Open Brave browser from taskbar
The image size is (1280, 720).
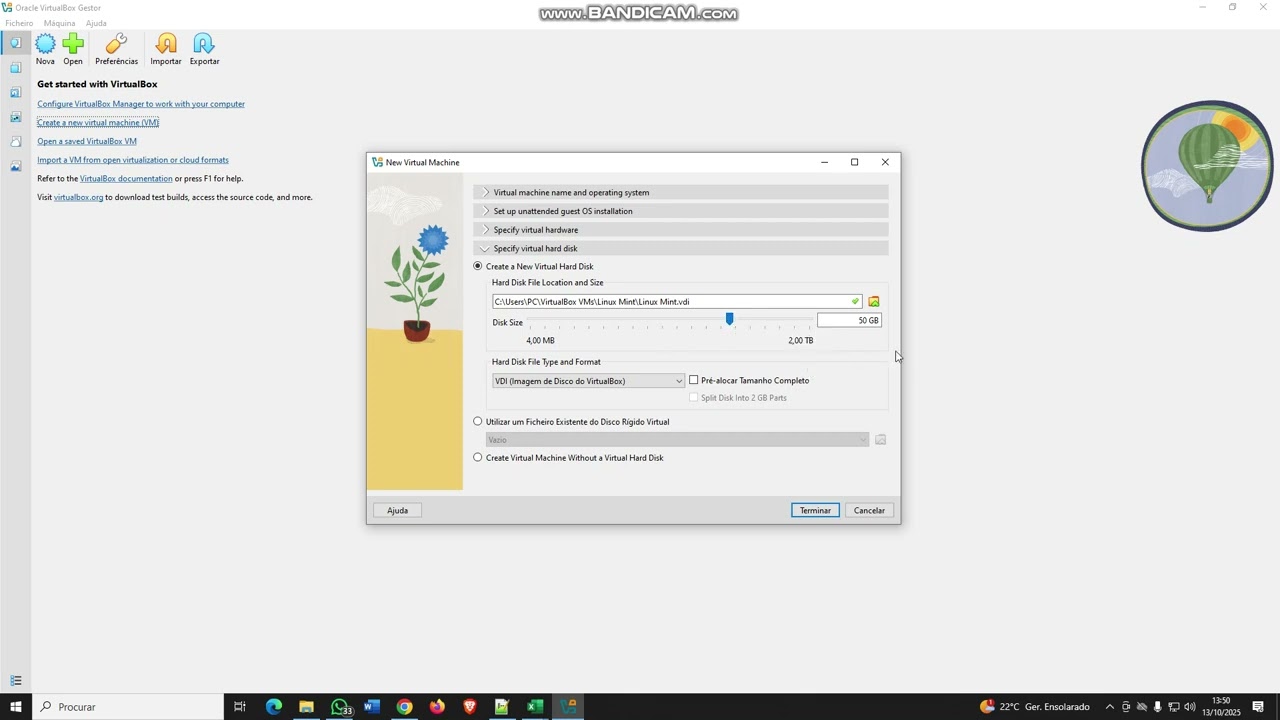pos(470,707)
